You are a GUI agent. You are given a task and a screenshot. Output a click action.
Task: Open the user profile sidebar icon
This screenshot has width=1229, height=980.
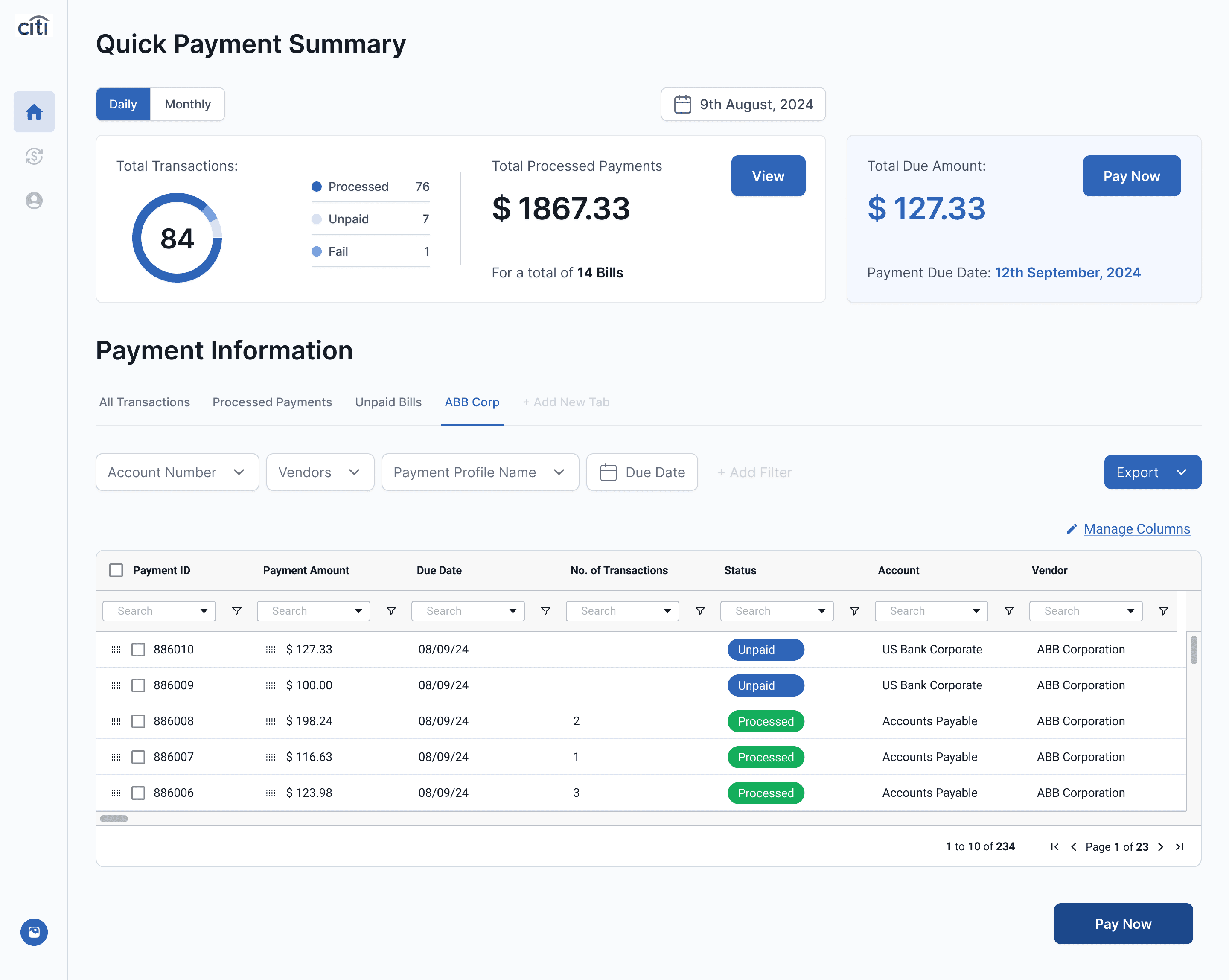34,201
